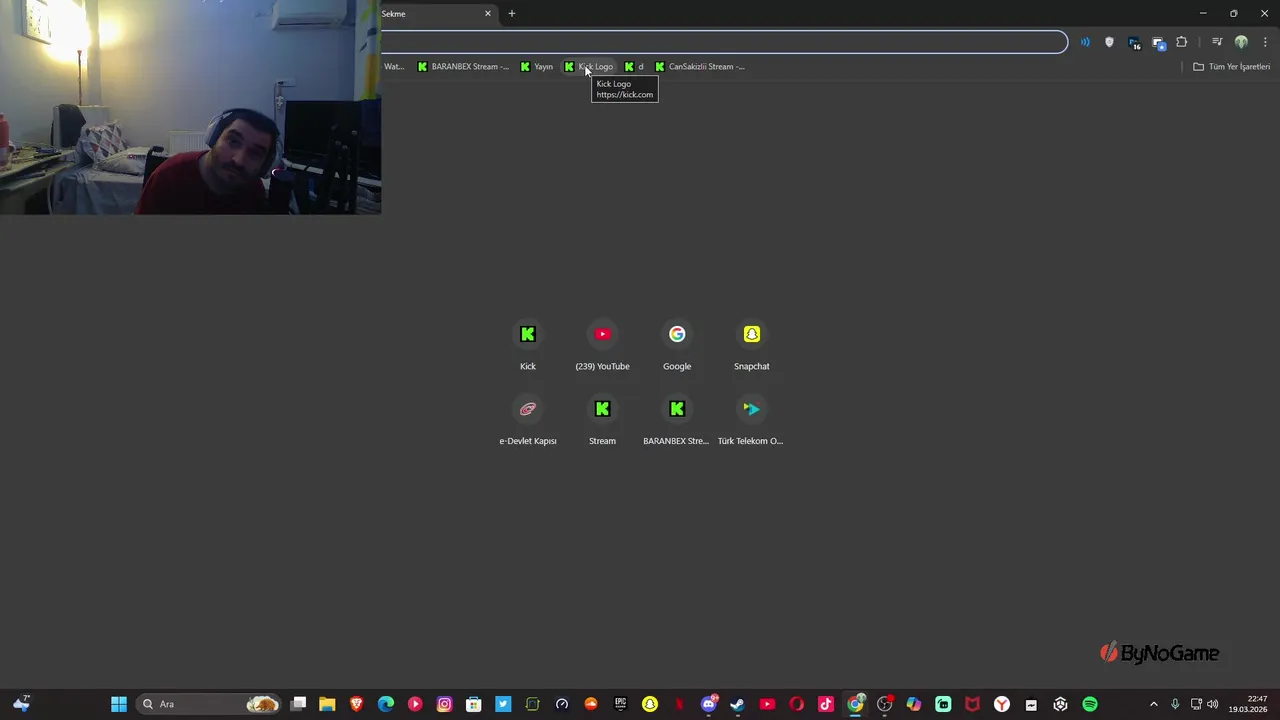Open the Google shortcut tile
The width and height of the screenshot is (1280, 720).
(677, 345)
